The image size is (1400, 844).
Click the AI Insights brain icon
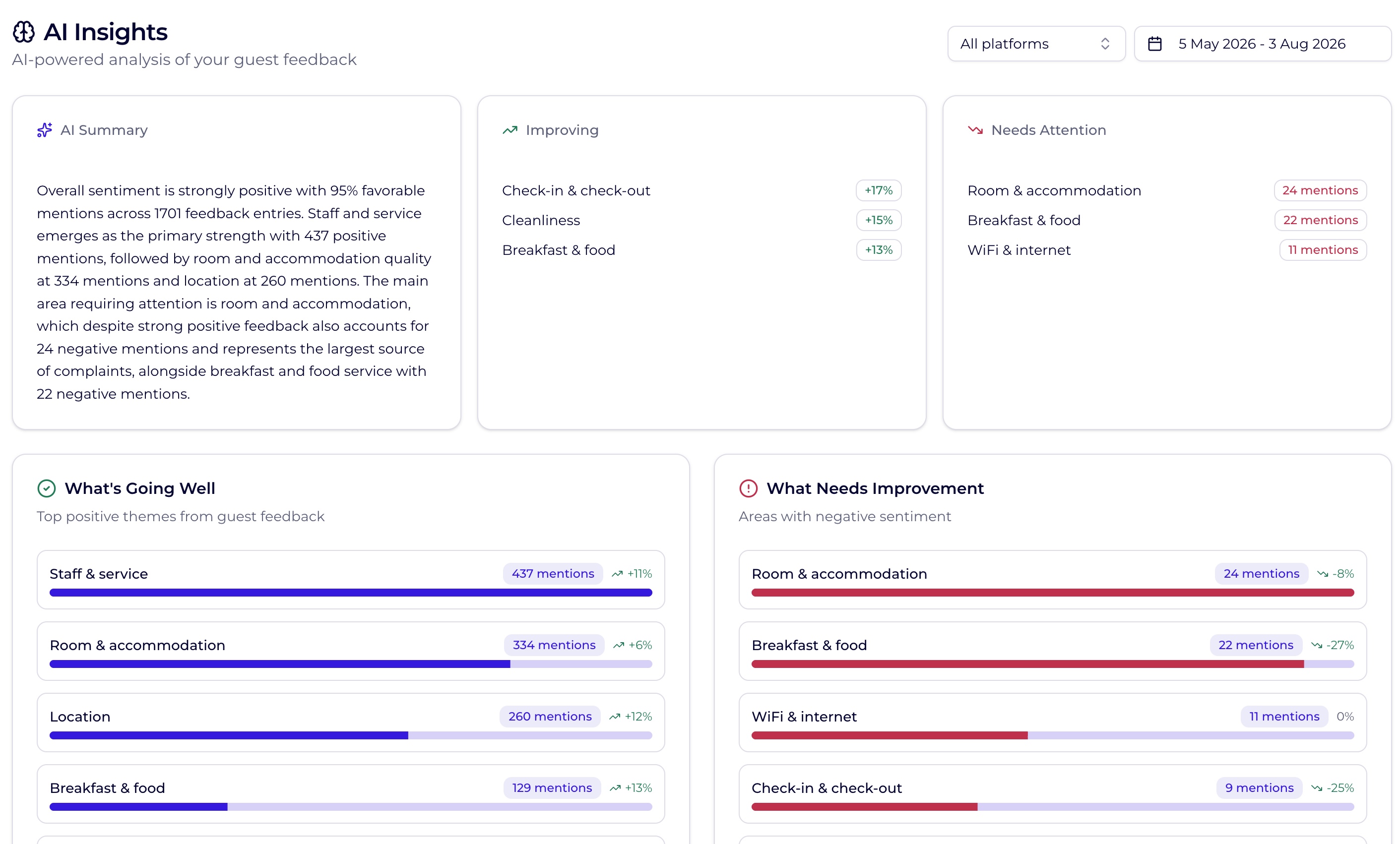pyautogui.click(x=24, y=32)
